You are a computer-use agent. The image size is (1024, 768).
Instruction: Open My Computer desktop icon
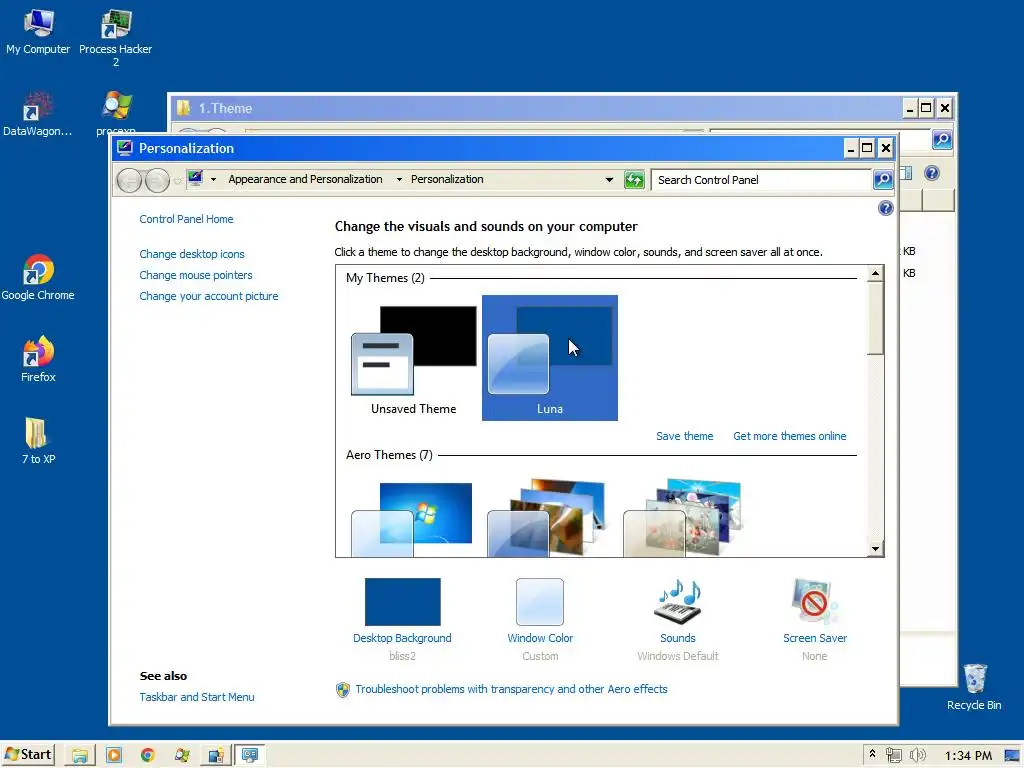(38, 32)
